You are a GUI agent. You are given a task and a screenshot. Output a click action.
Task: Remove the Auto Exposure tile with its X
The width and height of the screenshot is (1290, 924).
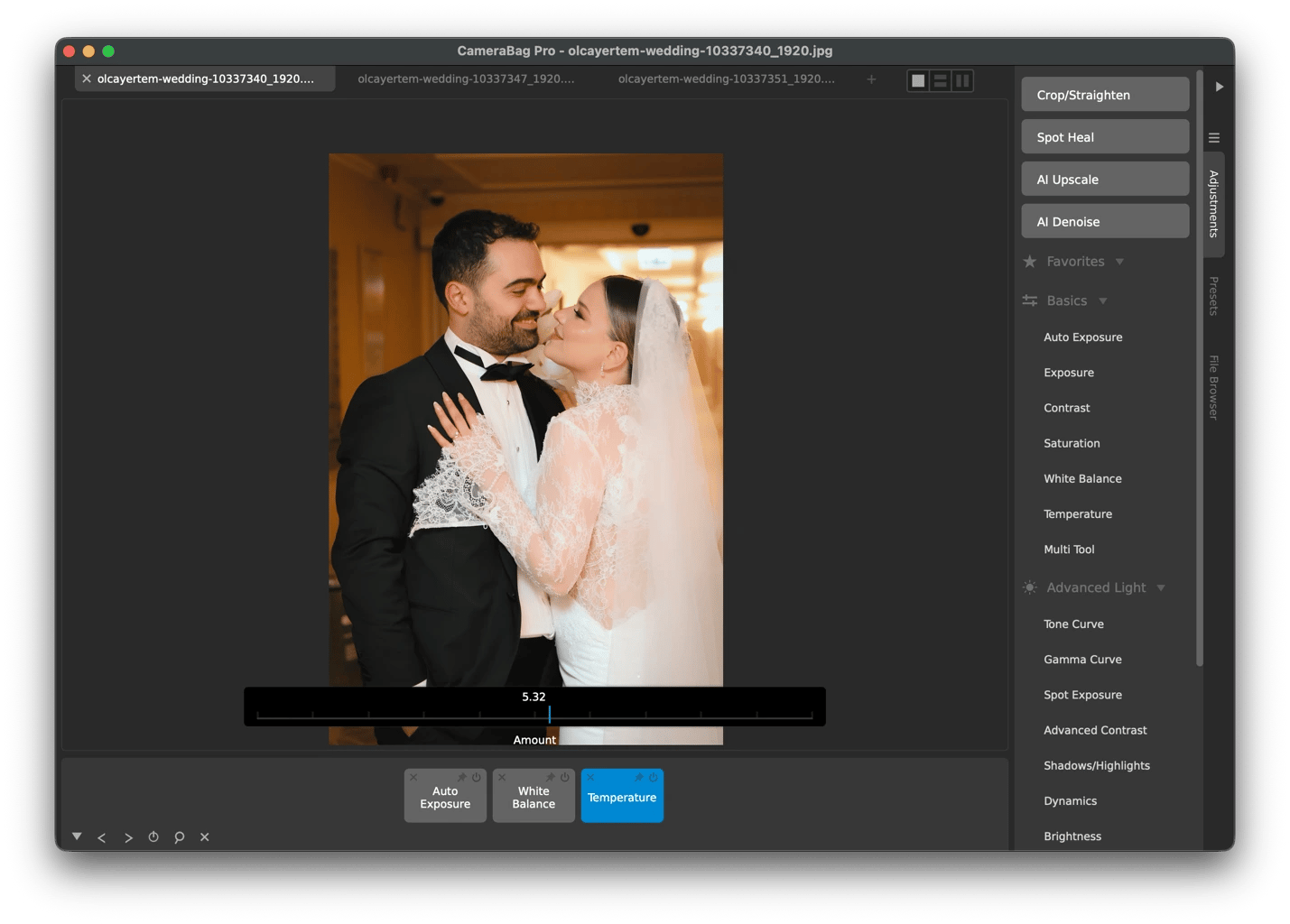(413, 778)
